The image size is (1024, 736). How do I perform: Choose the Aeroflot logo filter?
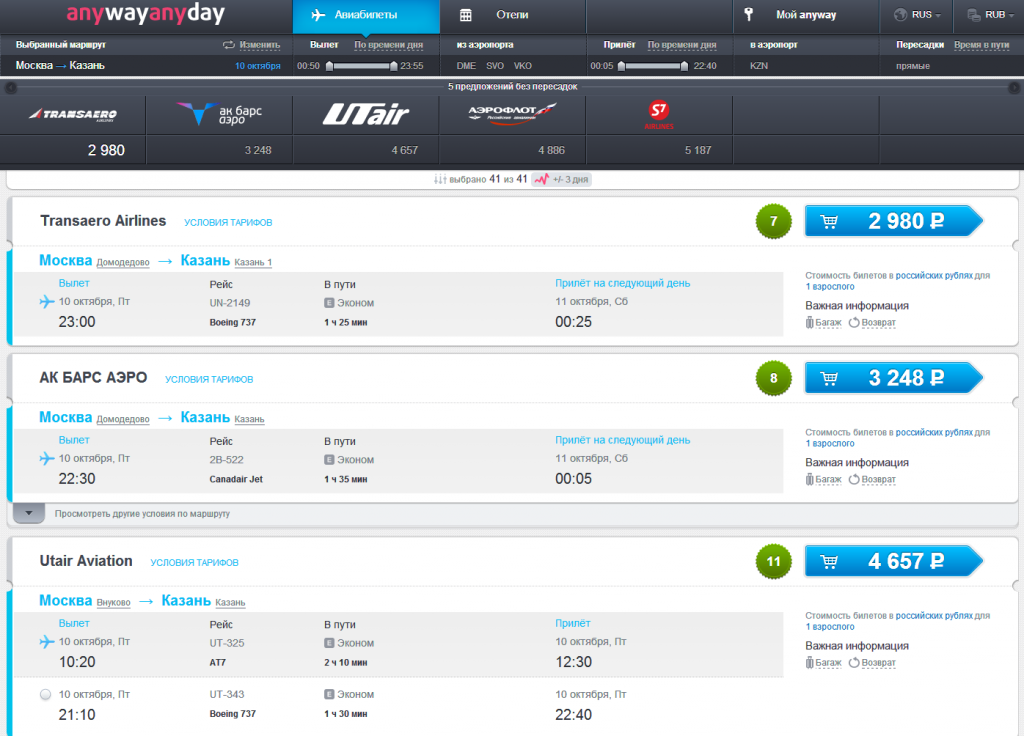click(511, 113)
